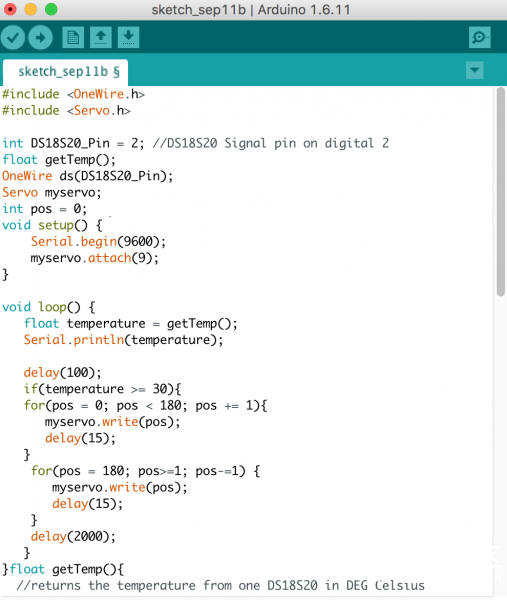Select the sketch_sep11b tab

65,72
